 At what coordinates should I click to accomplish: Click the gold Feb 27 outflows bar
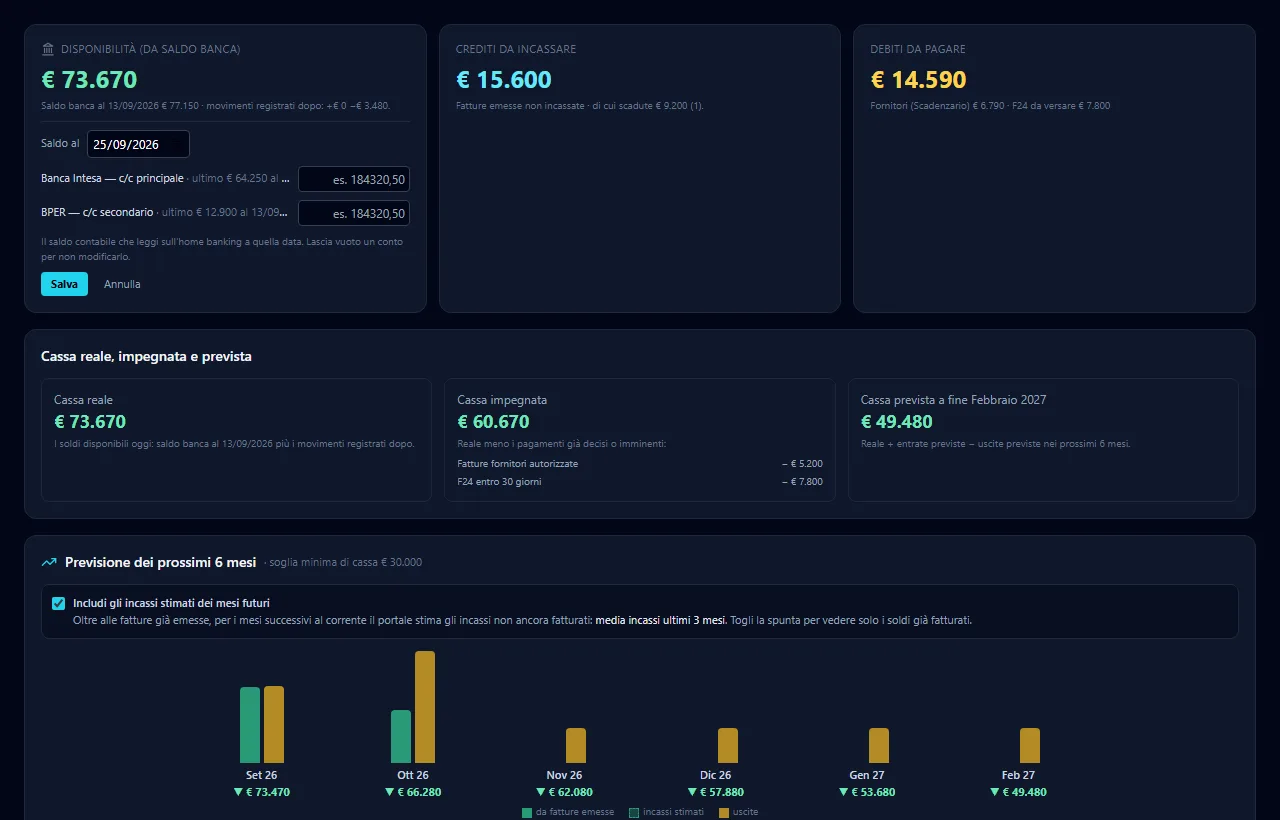[1030, 745]
